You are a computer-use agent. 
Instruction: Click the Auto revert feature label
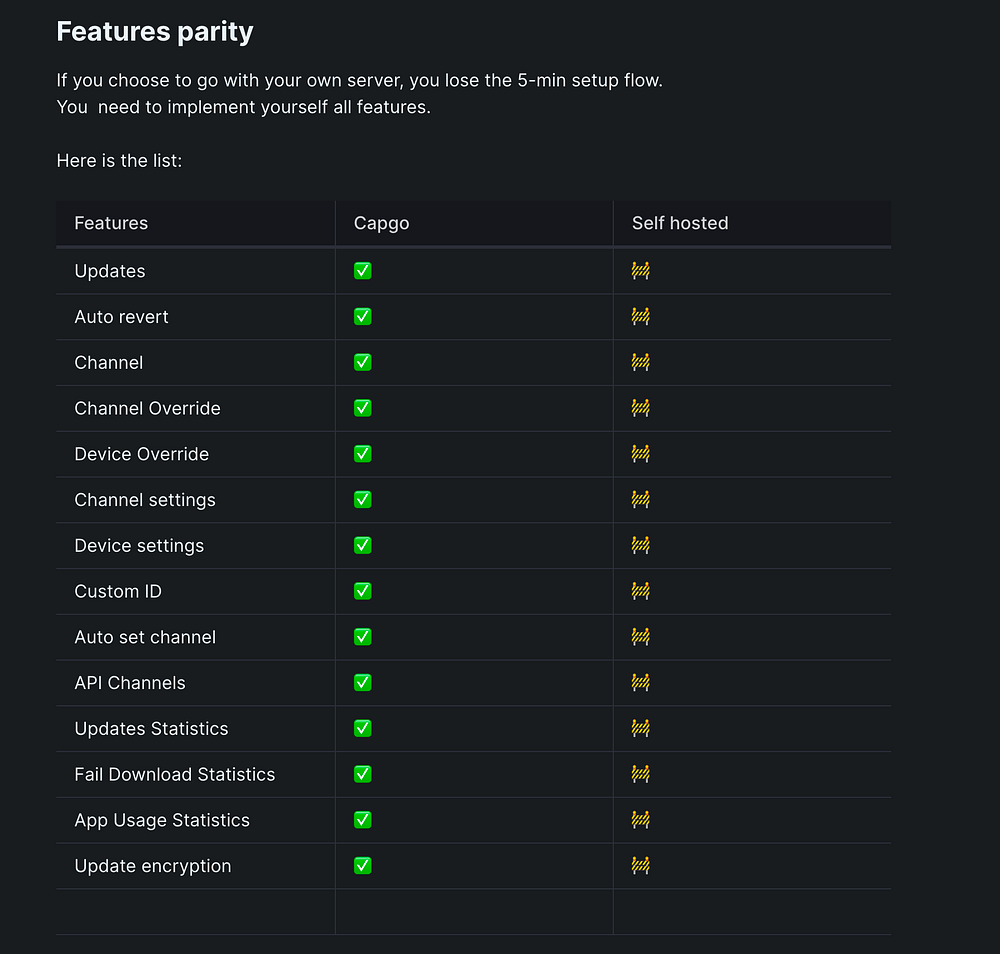pos(121,317)
